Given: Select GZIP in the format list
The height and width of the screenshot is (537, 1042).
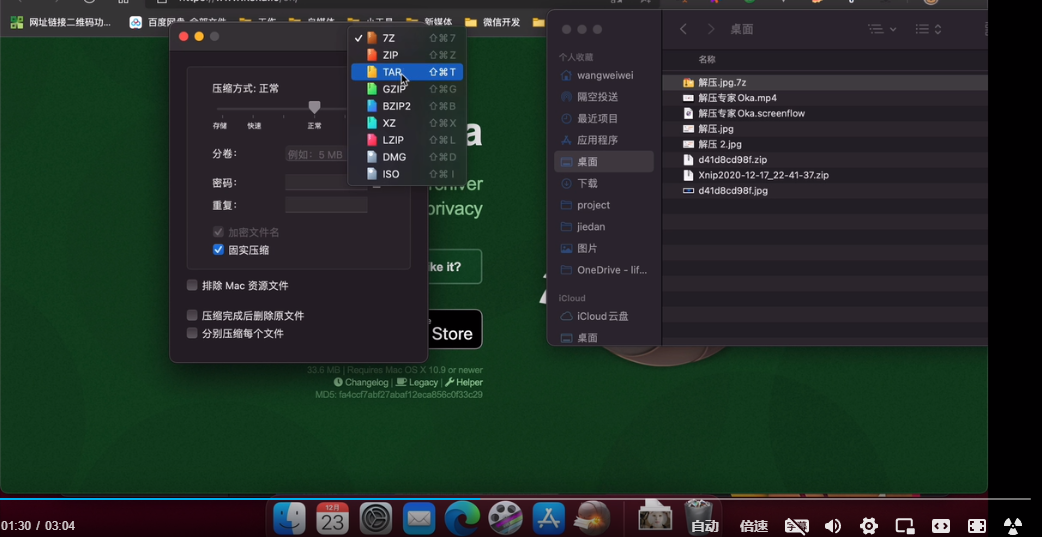Looking at the screenshot, I should click(407, 89).
